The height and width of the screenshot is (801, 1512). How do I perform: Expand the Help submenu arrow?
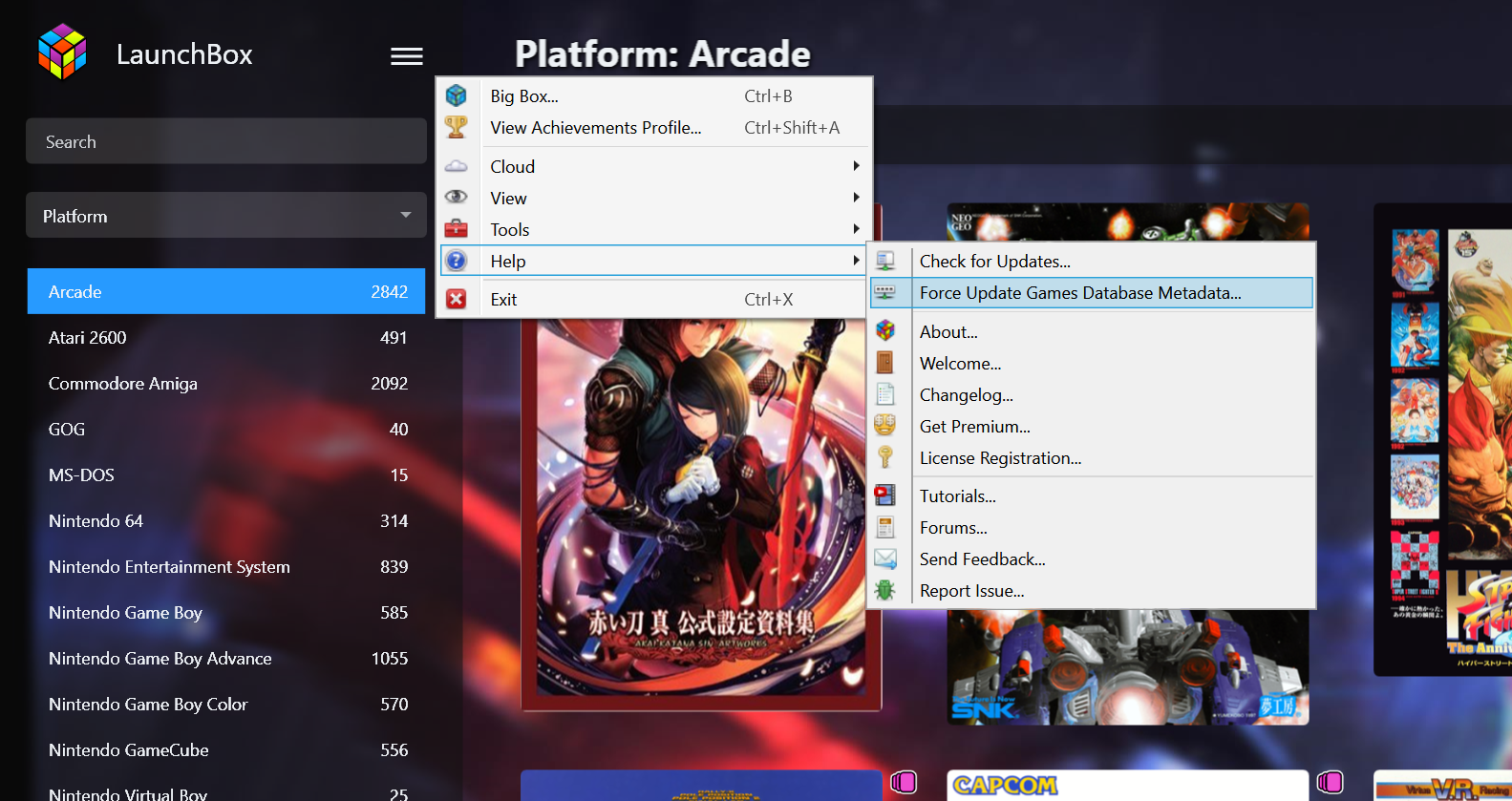(856, 261)
